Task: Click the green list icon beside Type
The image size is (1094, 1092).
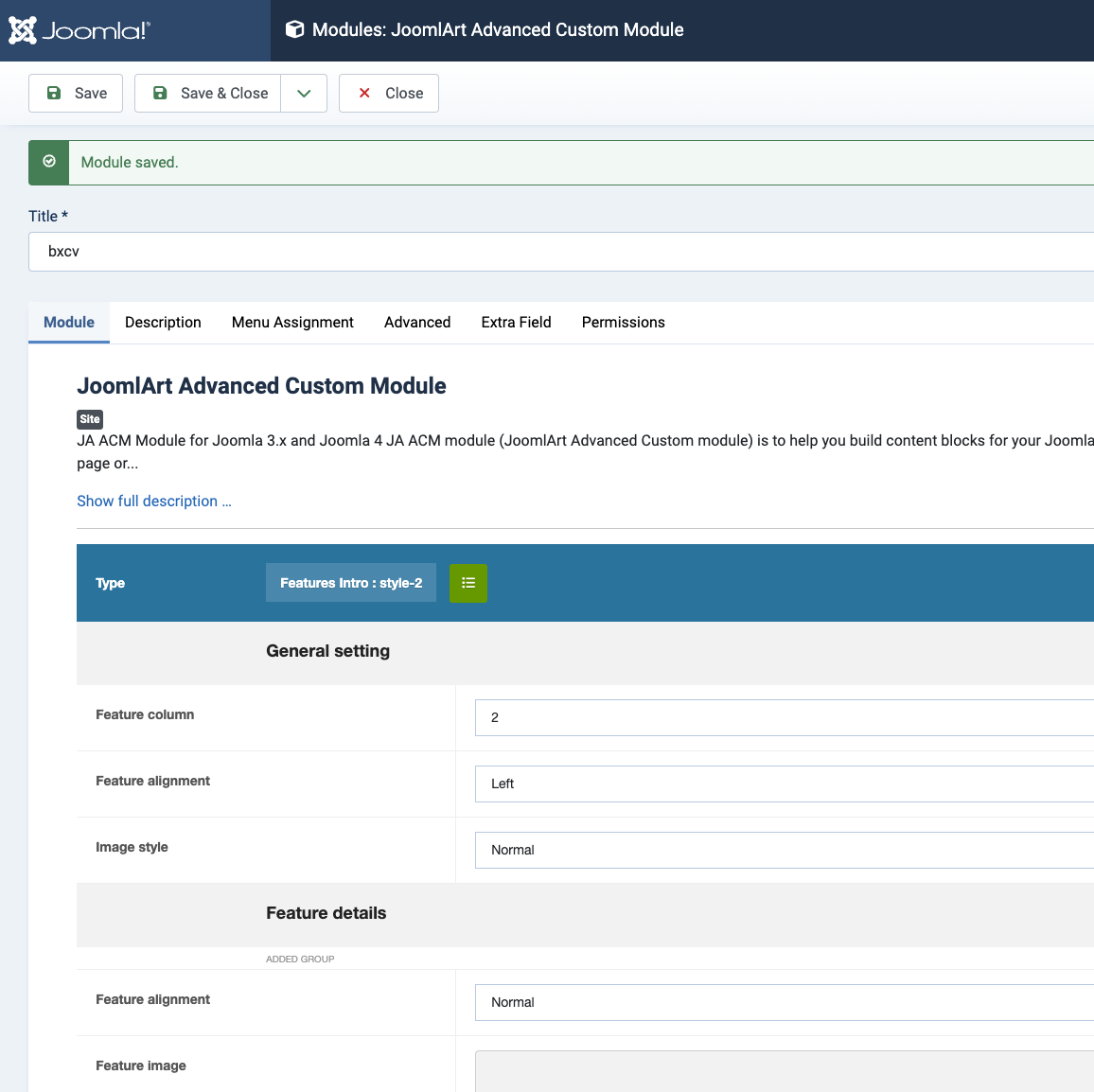Action: pyautogui.click(x=468, y=583)
